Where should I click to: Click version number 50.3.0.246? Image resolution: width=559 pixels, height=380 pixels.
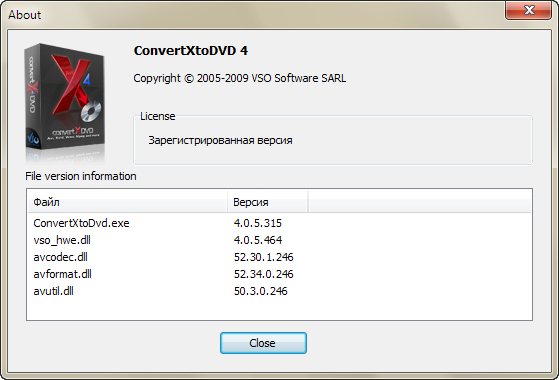[x=260, y=291]
